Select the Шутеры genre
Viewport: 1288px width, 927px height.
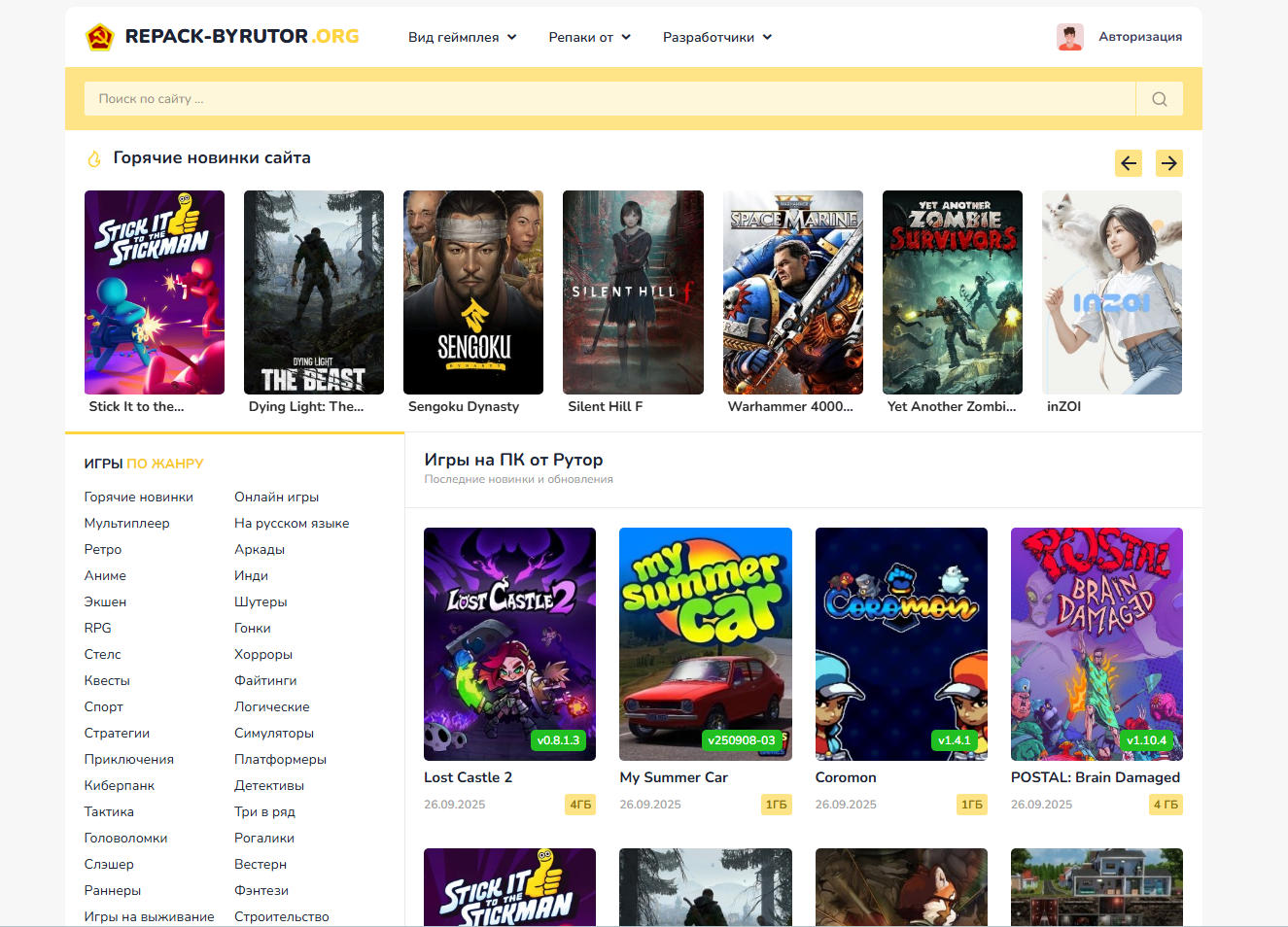click(x=261, y=601)
